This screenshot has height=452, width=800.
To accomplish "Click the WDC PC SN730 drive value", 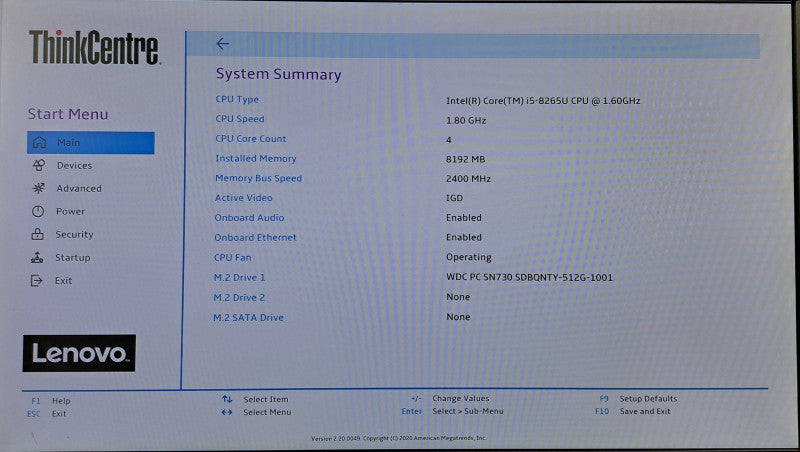I will tap(529, 278).
